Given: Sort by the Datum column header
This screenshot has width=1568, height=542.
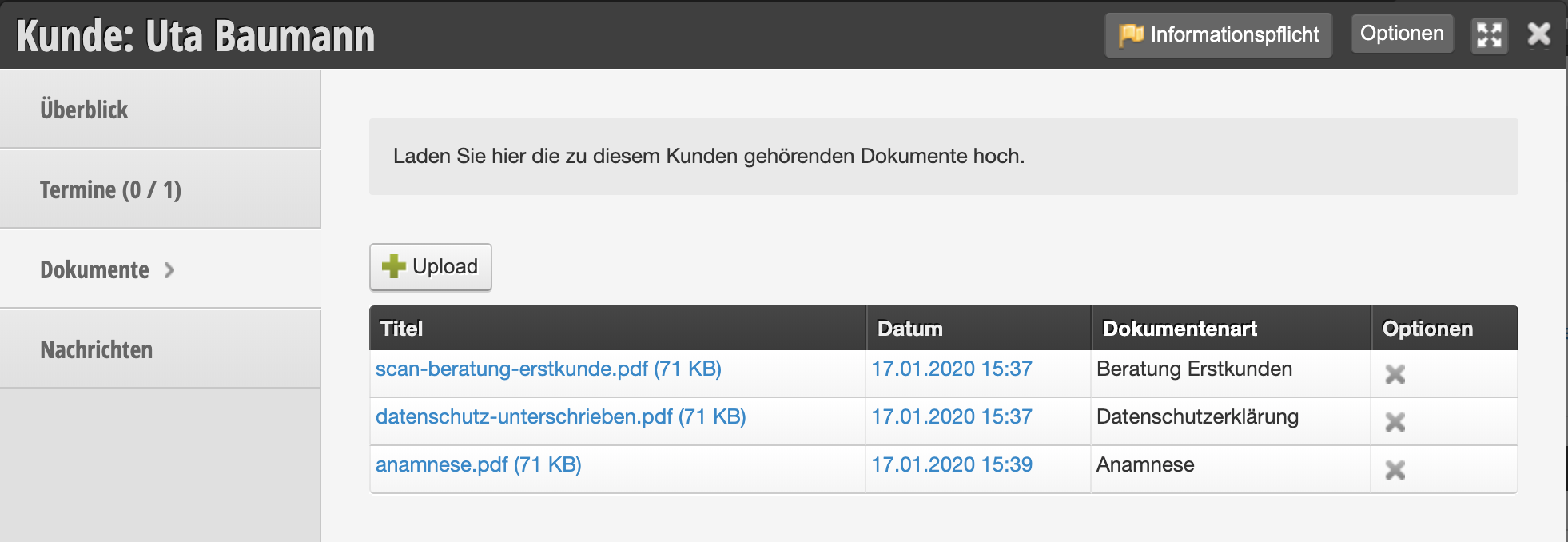Looking at the screenshot, I should coord(909,329).
